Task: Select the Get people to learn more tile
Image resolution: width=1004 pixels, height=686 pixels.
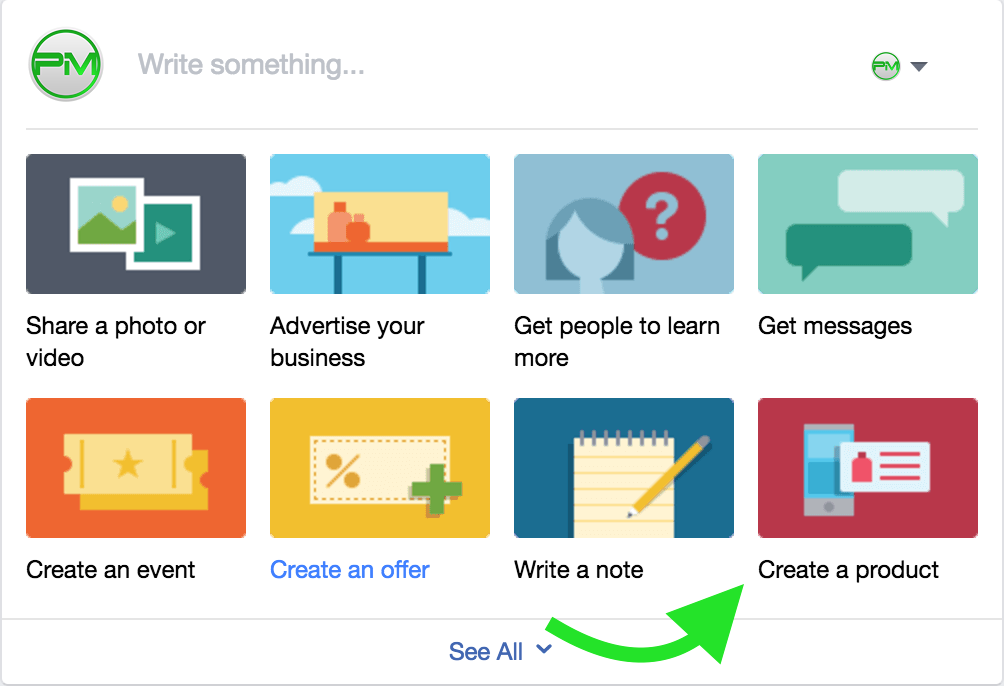Action: pos(624,224)
